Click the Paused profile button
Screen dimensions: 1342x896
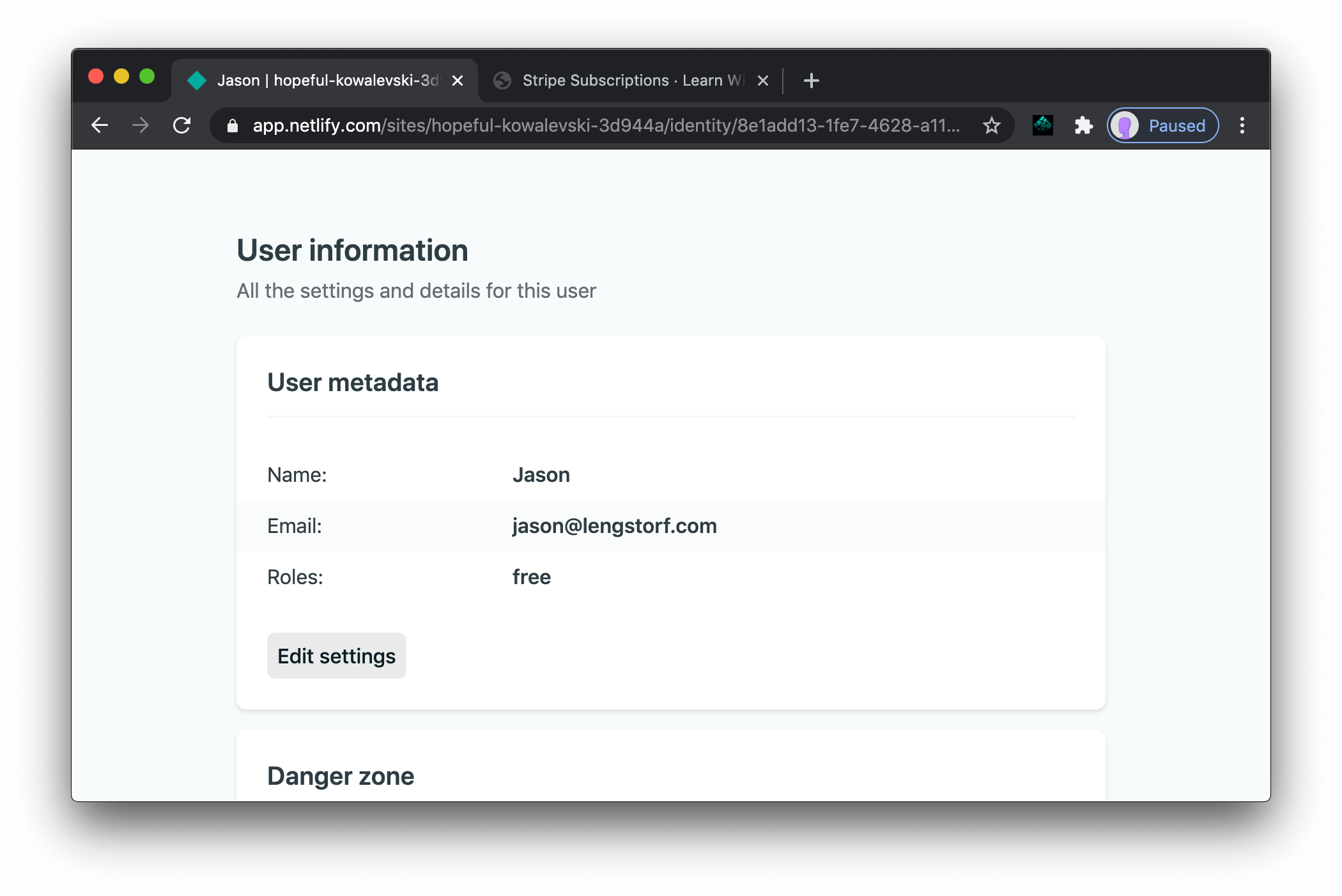click(1162, 125)
